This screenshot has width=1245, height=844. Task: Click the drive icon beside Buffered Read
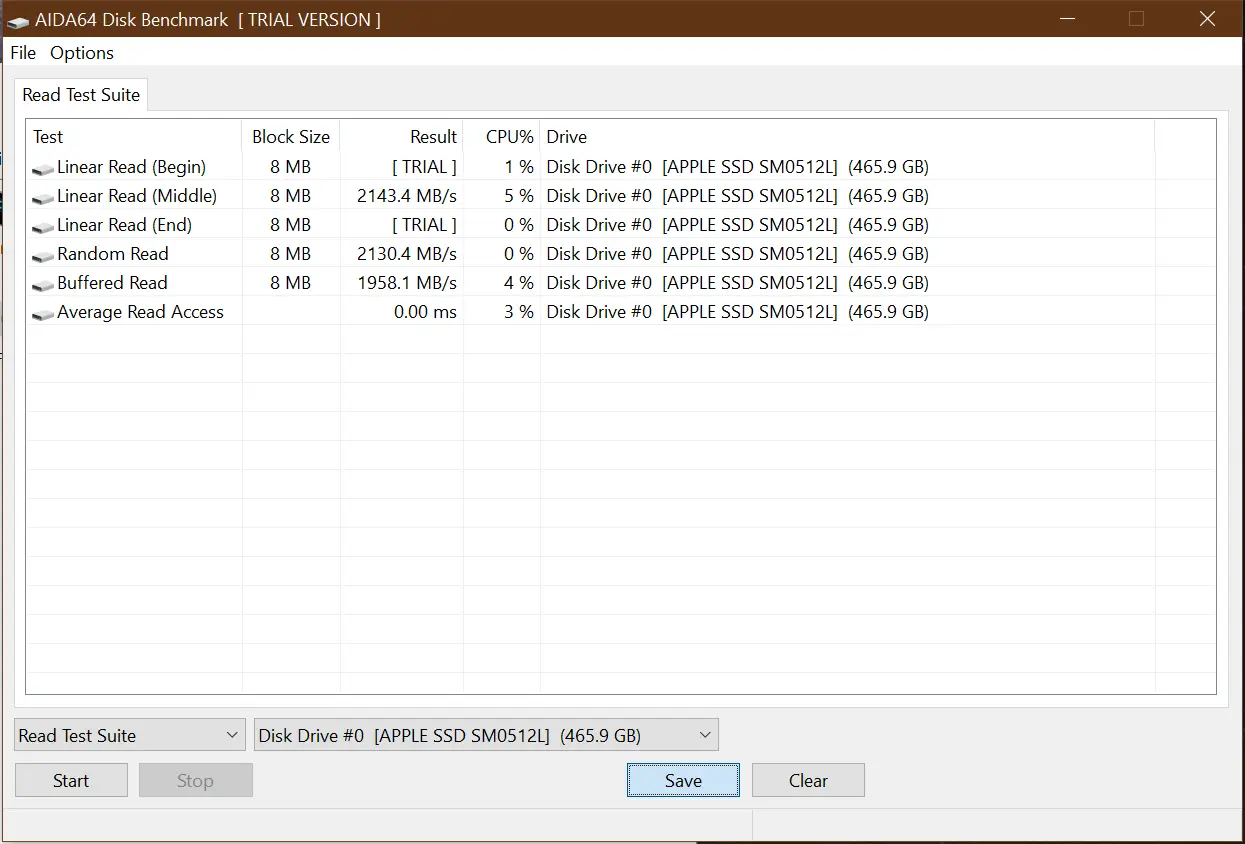point(43,285)
